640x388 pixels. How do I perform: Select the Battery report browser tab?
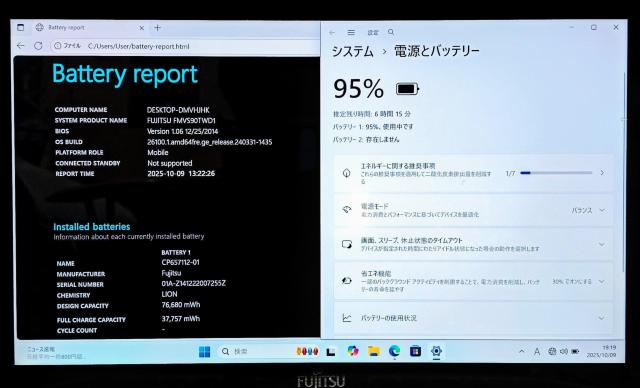click(x=90, y=28)
